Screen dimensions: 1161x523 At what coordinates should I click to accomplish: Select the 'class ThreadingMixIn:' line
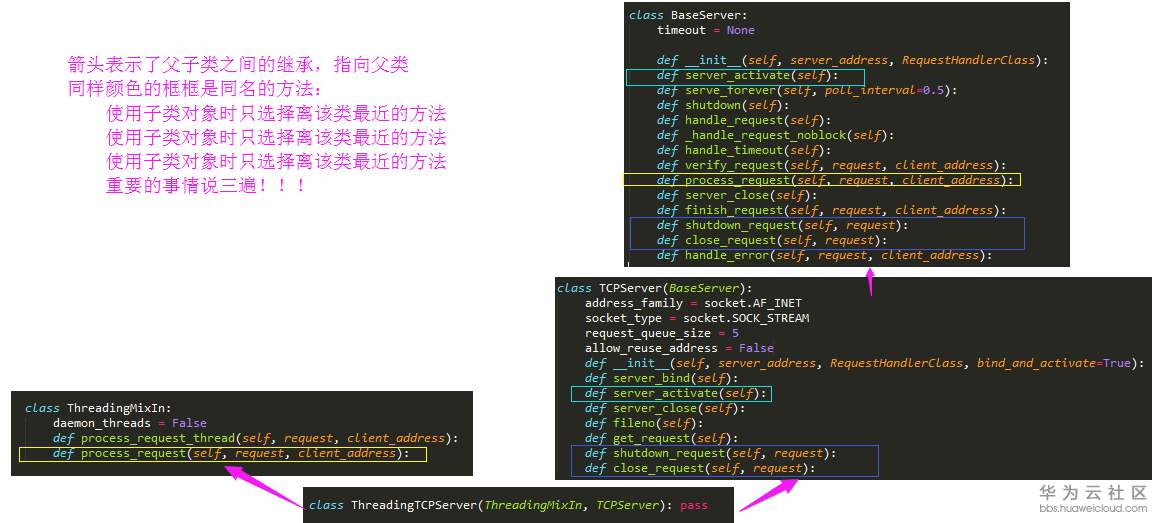(98, 408)
